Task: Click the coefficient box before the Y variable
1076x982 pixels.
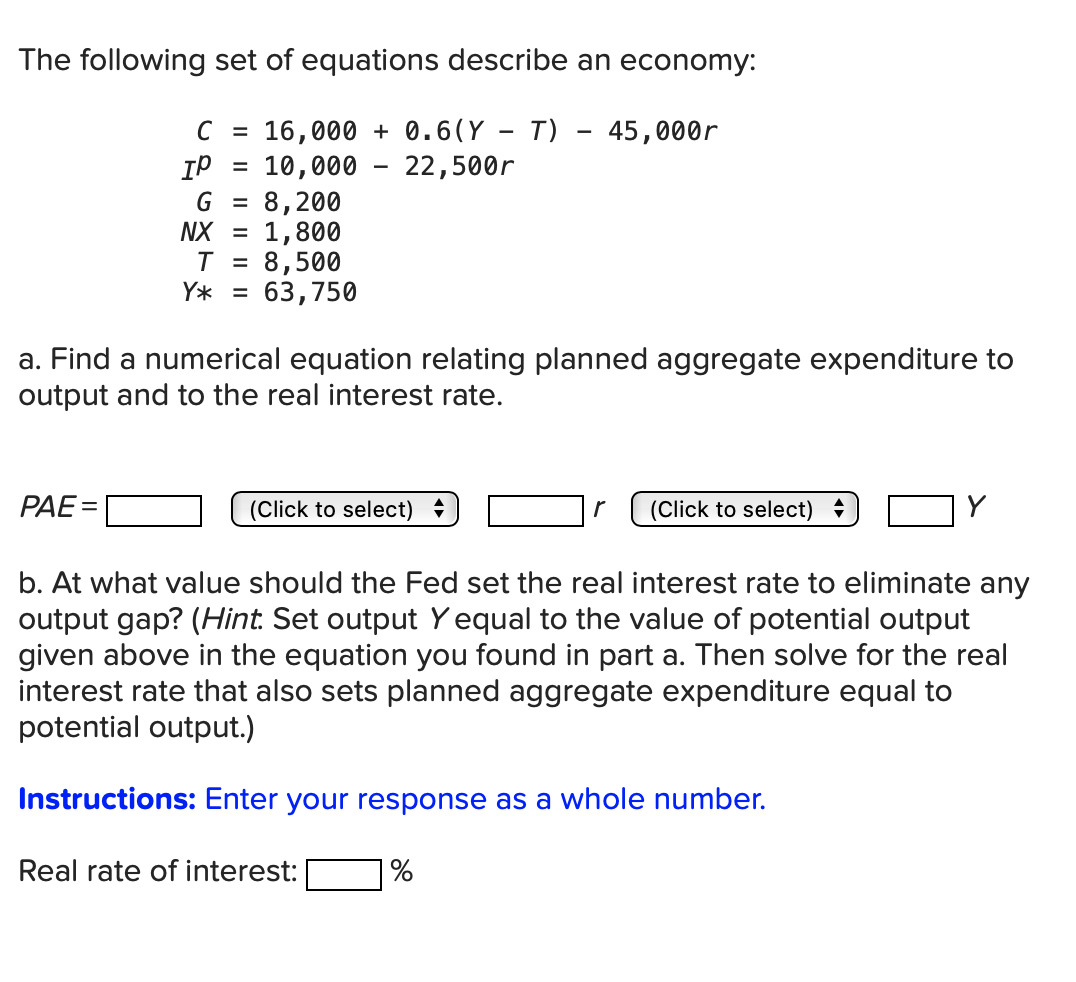Action: 920,511
